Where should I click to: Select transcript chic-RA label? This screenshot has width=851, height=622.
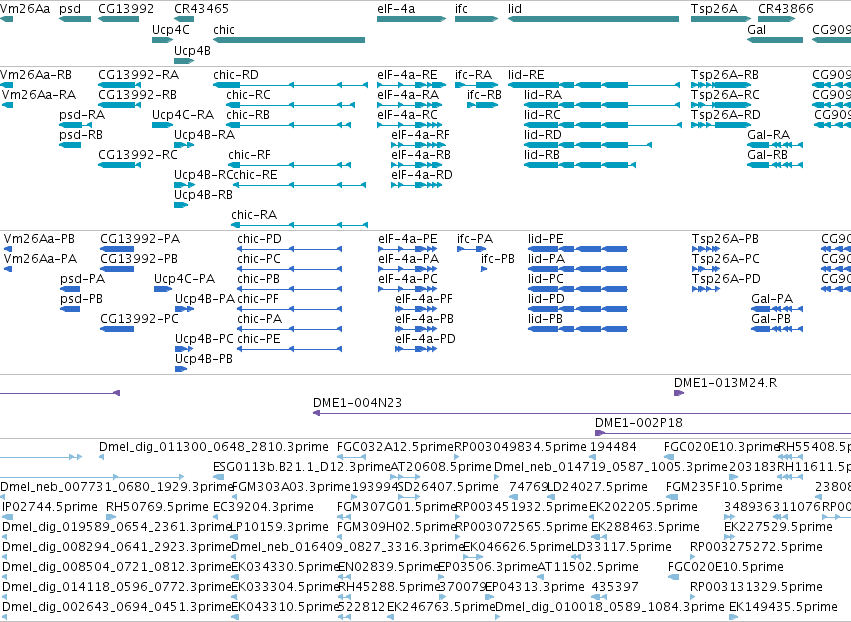(x=254, y=214)
